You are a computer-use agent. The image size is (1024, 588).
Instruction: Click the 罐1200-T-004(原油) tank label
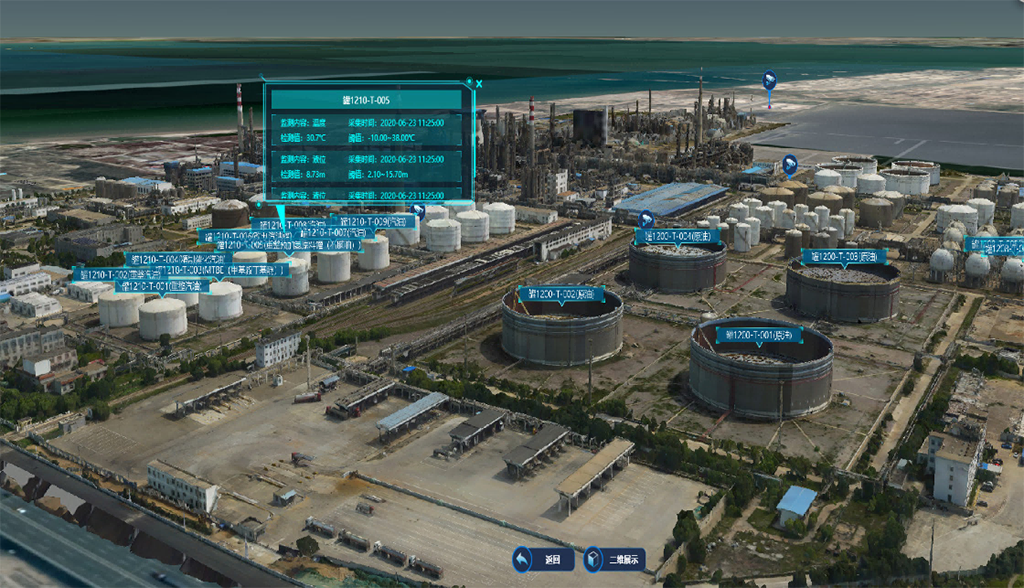(677, 236)
